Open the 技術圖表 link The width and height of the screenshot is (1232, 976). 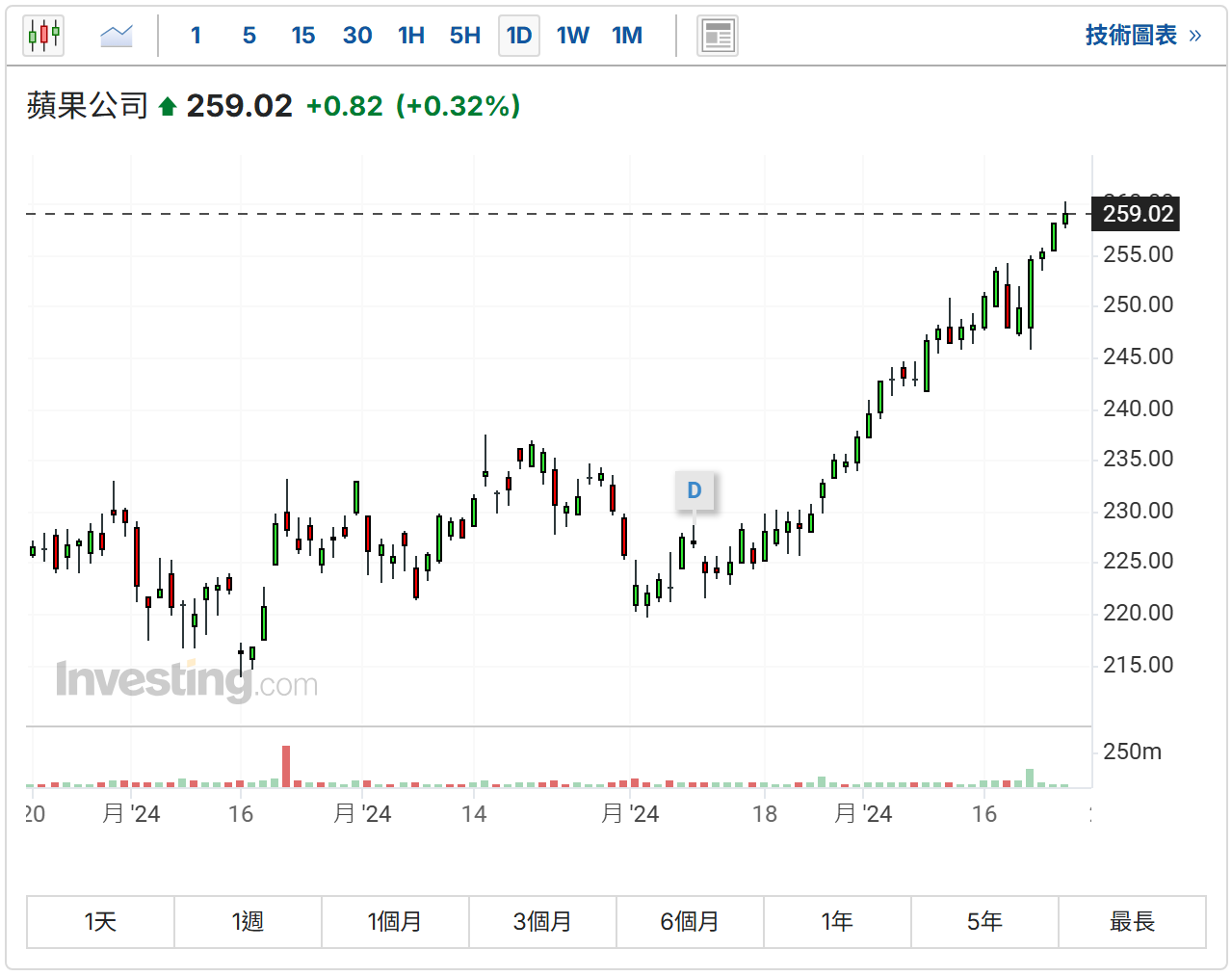click(x=1142, y=36)
